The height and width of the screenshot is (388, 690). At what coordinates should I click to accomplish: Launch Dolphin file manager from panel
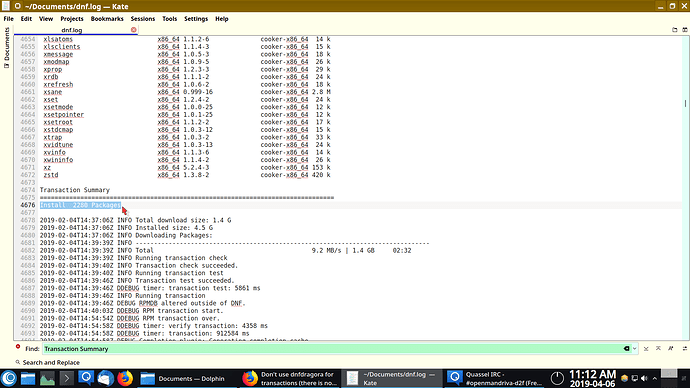pyautogui.click(x=28, y=378)
